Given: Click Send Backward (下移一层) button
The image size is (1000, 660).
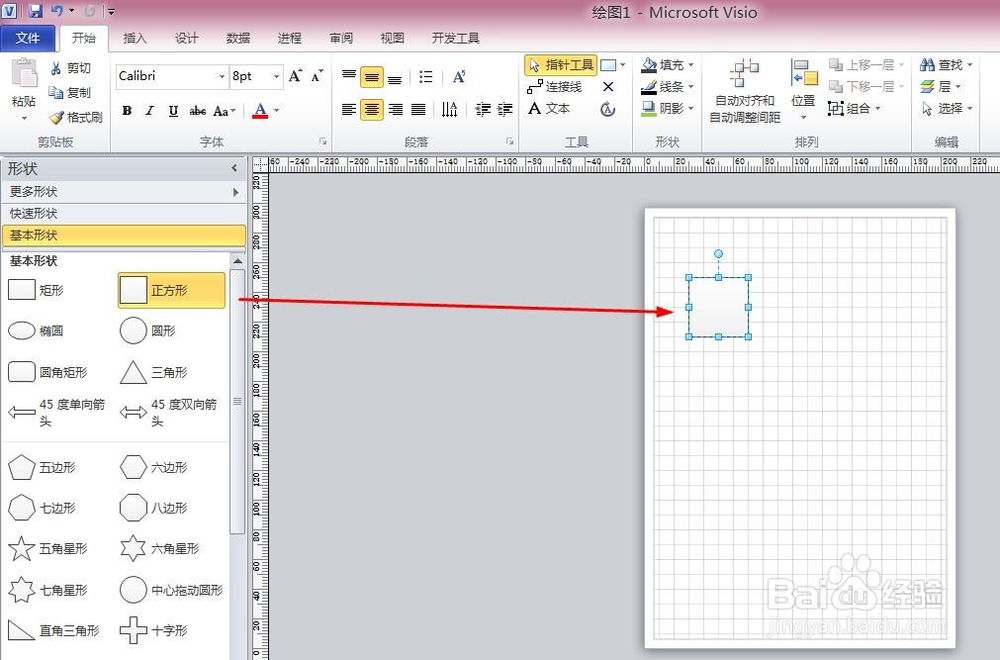Looking at the screenshot, I should click(865, 87).
